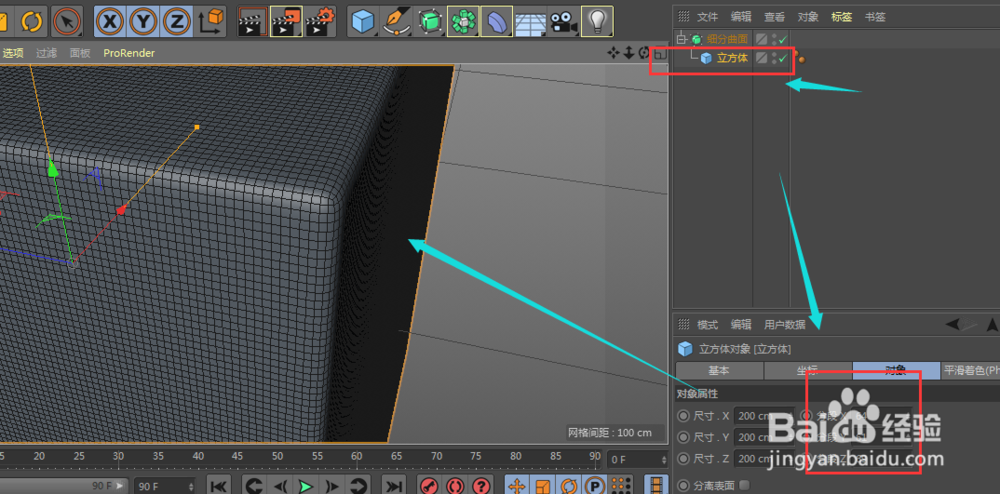Toggle the 尺寸 . X animation dot

tap(684, 416)
